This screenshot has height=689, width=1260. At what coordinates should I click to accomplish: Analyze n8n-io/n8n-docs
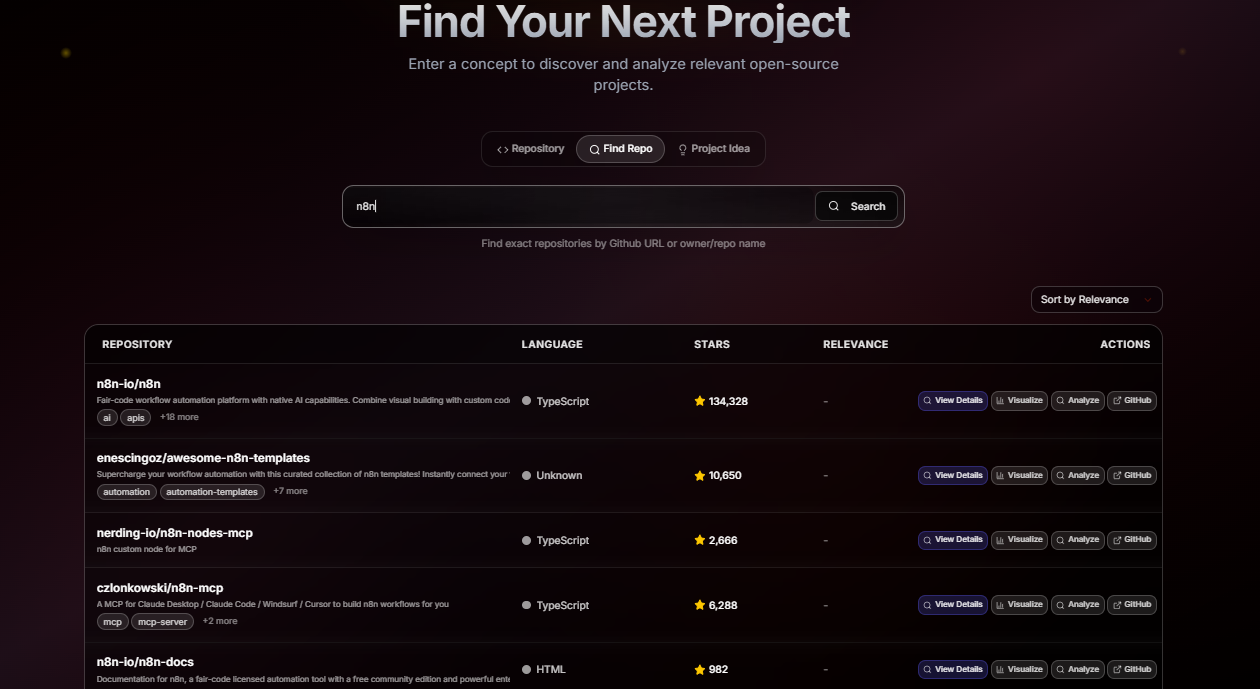tap(1078, 669)
